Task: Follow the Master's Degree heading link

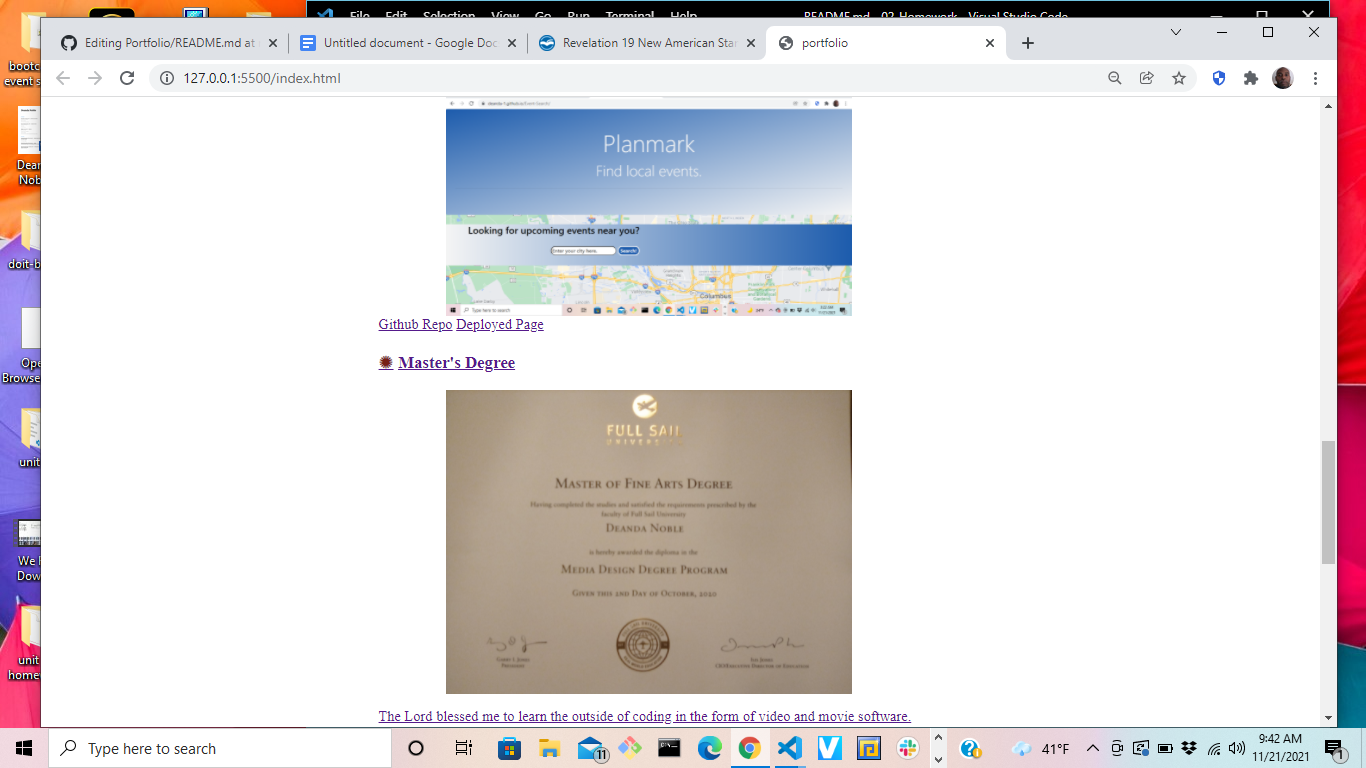Action: (x=456, y=363)
